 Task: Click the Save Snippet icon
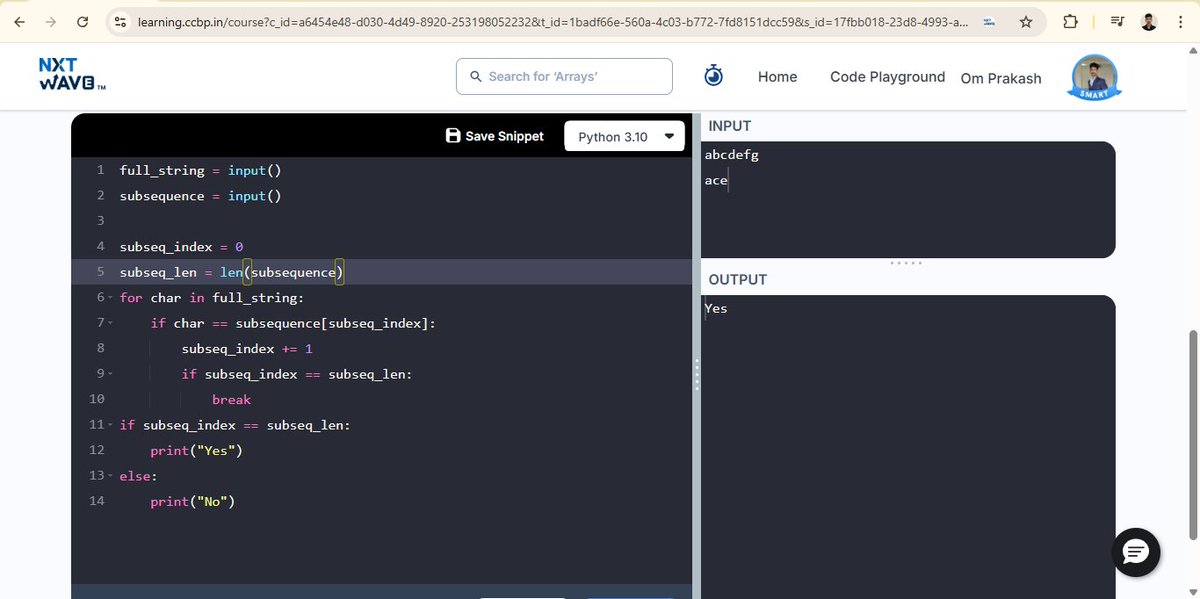453,135
